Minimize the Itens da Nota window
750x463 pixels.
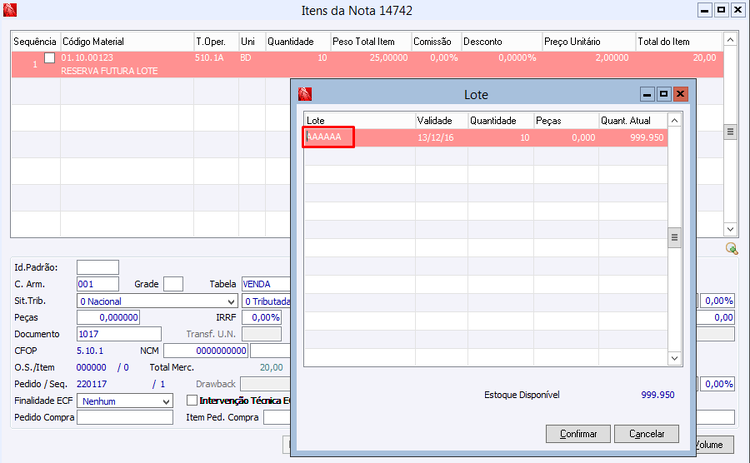pyautogui.click(x=705, y=10)
